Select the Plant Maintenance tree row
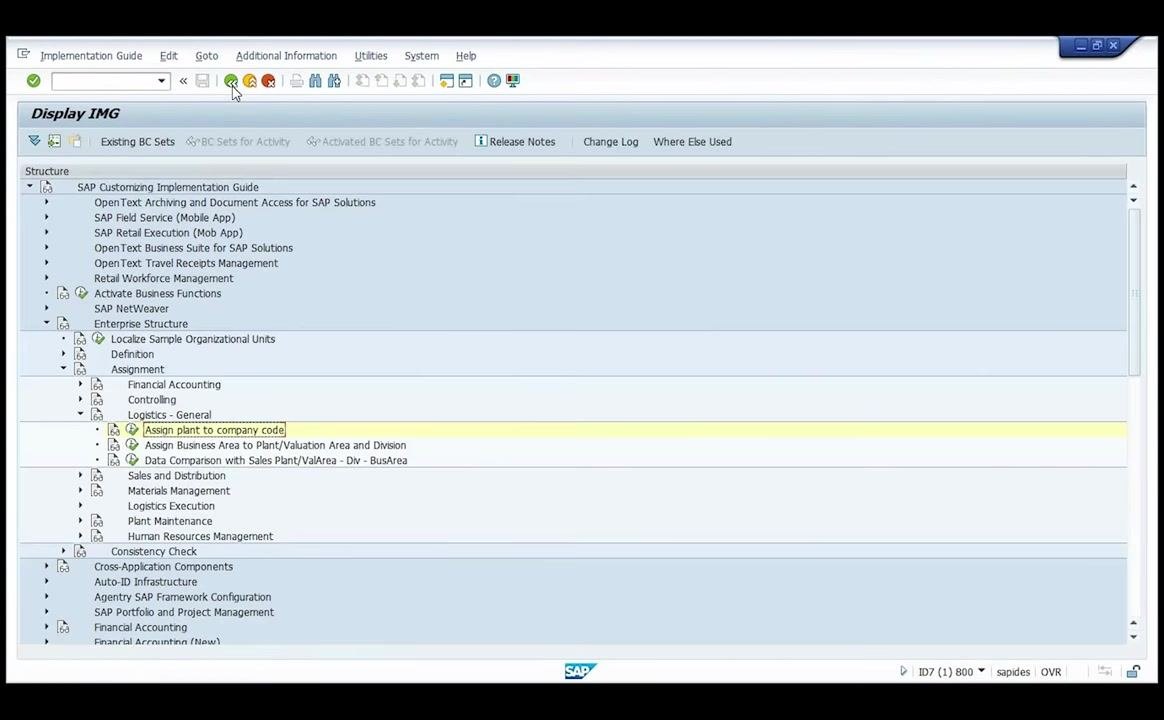Screen dimensions: 1164x720 pyautogui.click(x=169, y=521)
